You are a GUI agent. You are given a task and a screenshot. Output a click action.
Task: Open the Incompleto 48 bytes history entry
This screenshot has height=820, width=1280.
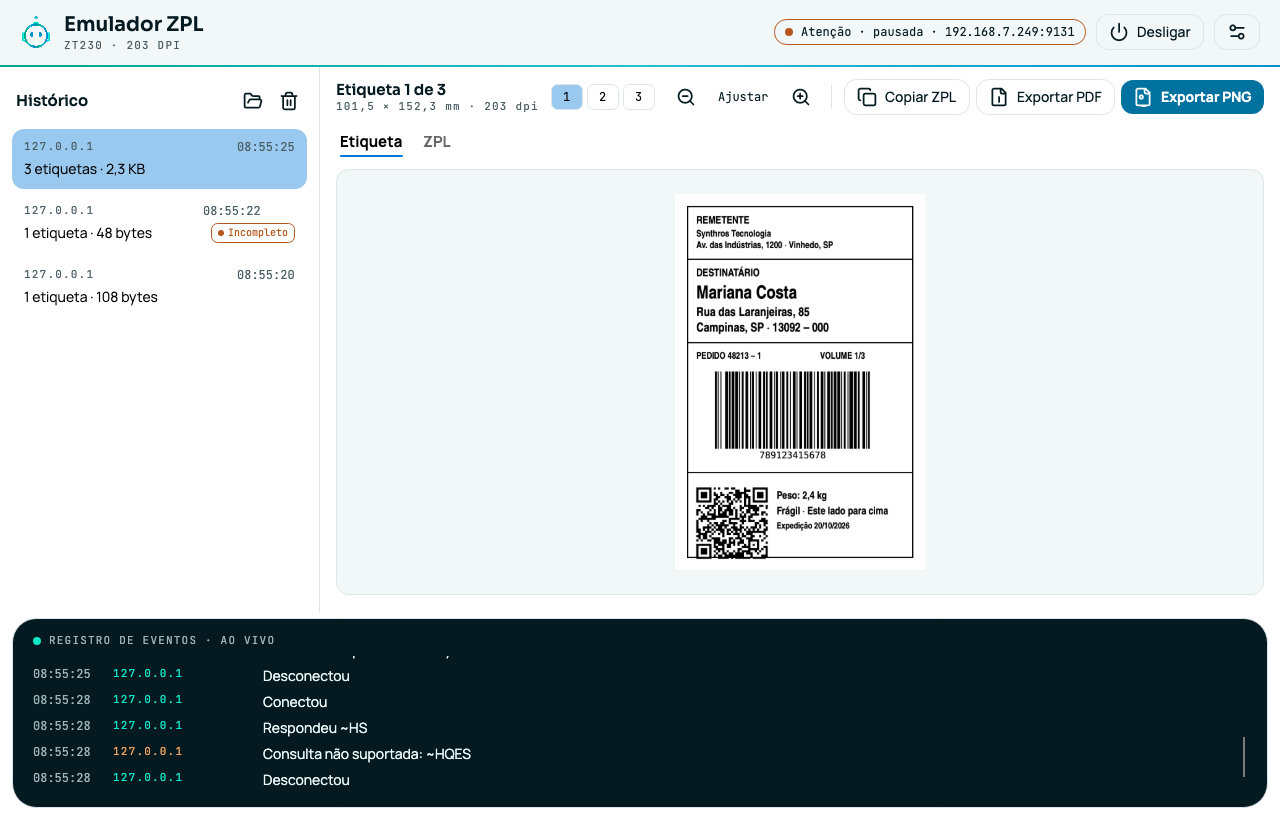(159, 222)
